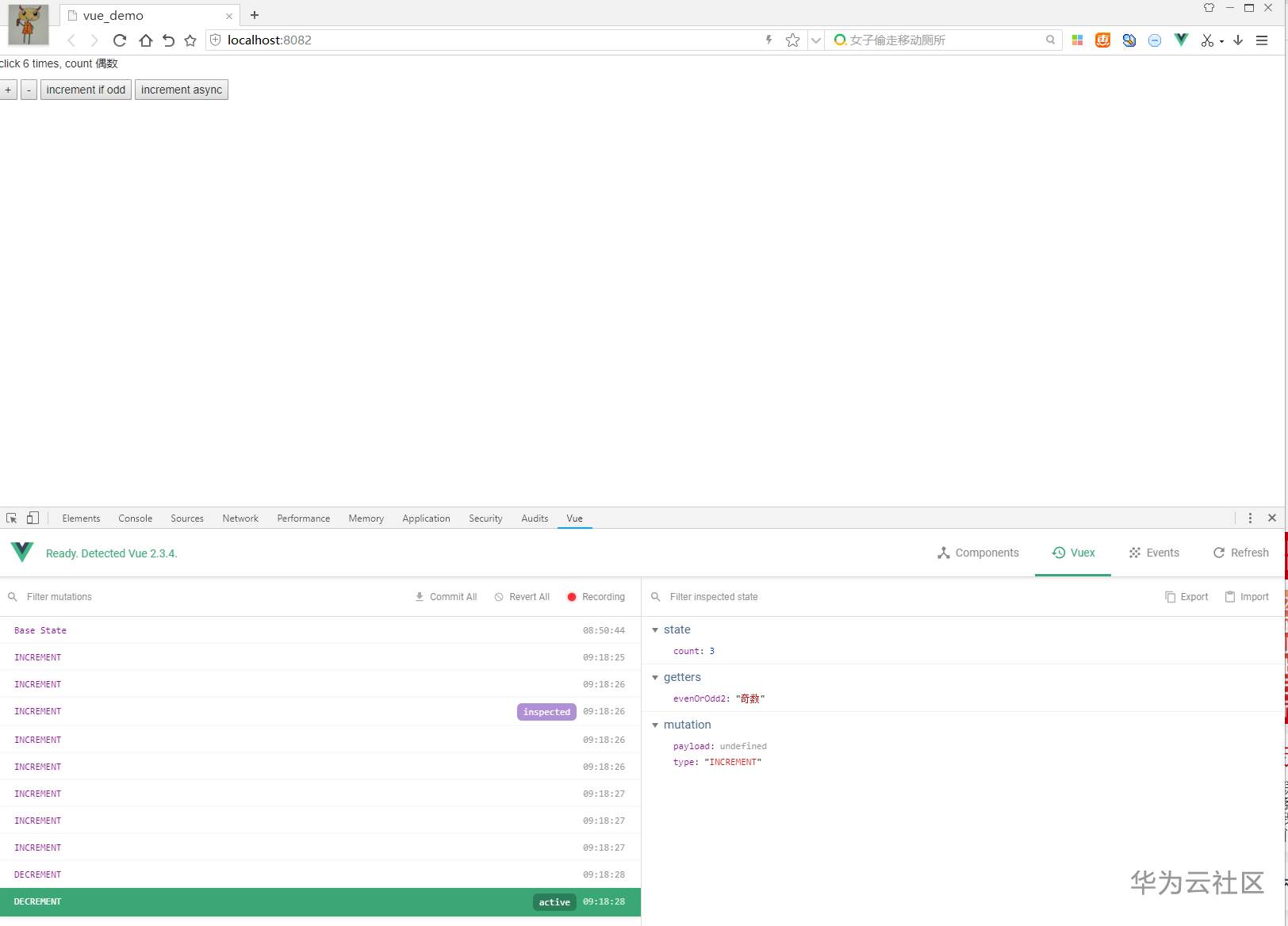Switch to the Components view
The width and height of the screenshot is (1288, 926).
point(978,553)
